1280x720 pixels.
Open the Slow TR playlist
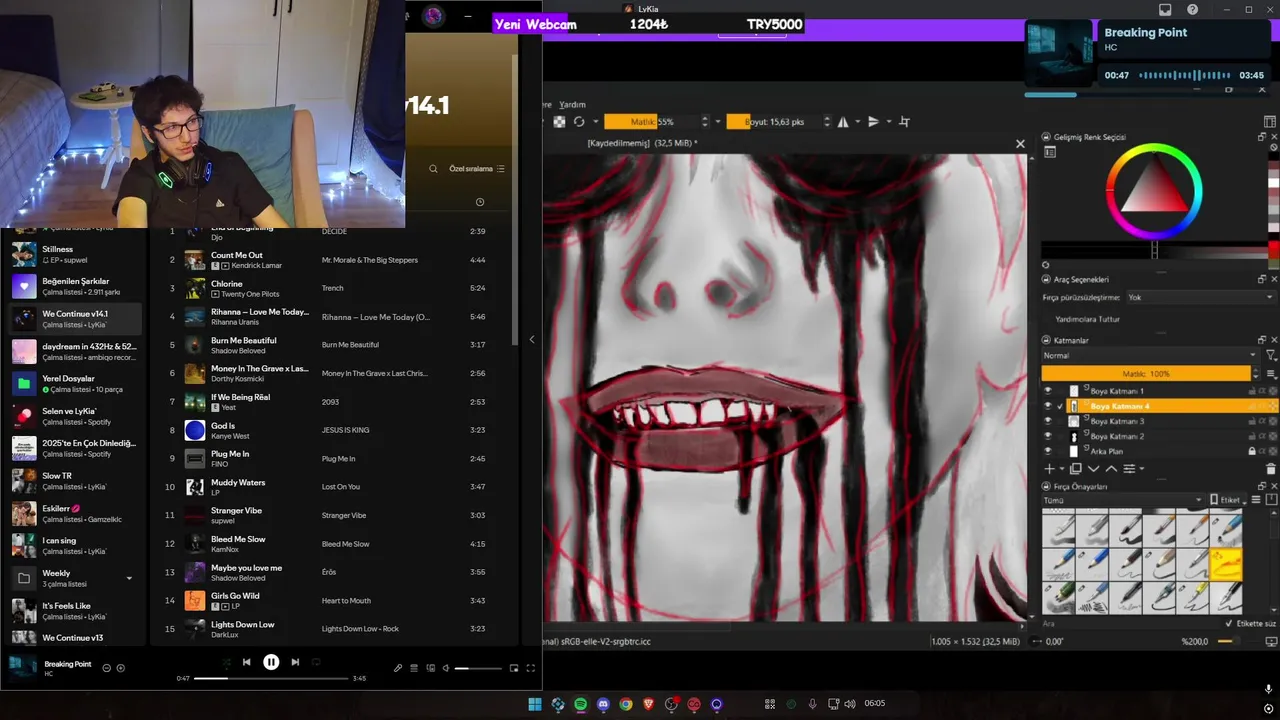[76, 481]
